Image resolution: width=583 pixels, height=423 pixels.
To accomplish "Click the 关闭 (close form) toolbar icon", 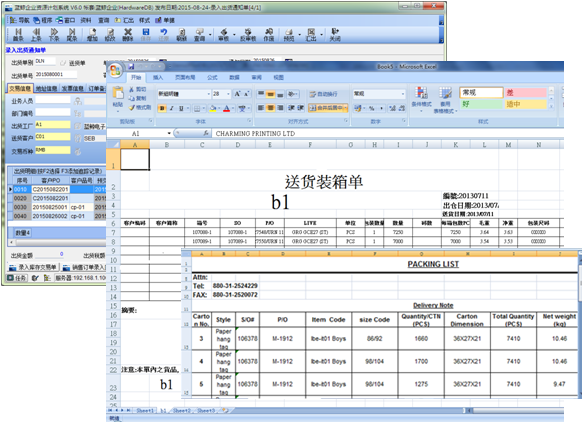I will click(x=335, y=35).
